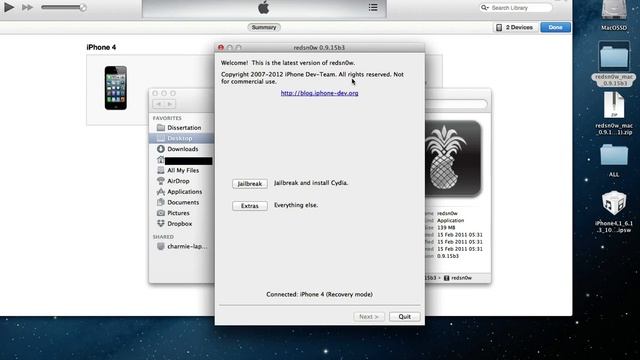The image size is (640, 360).
Task: Open the blog.iphone-dev.org link
Action: (319, 93)
